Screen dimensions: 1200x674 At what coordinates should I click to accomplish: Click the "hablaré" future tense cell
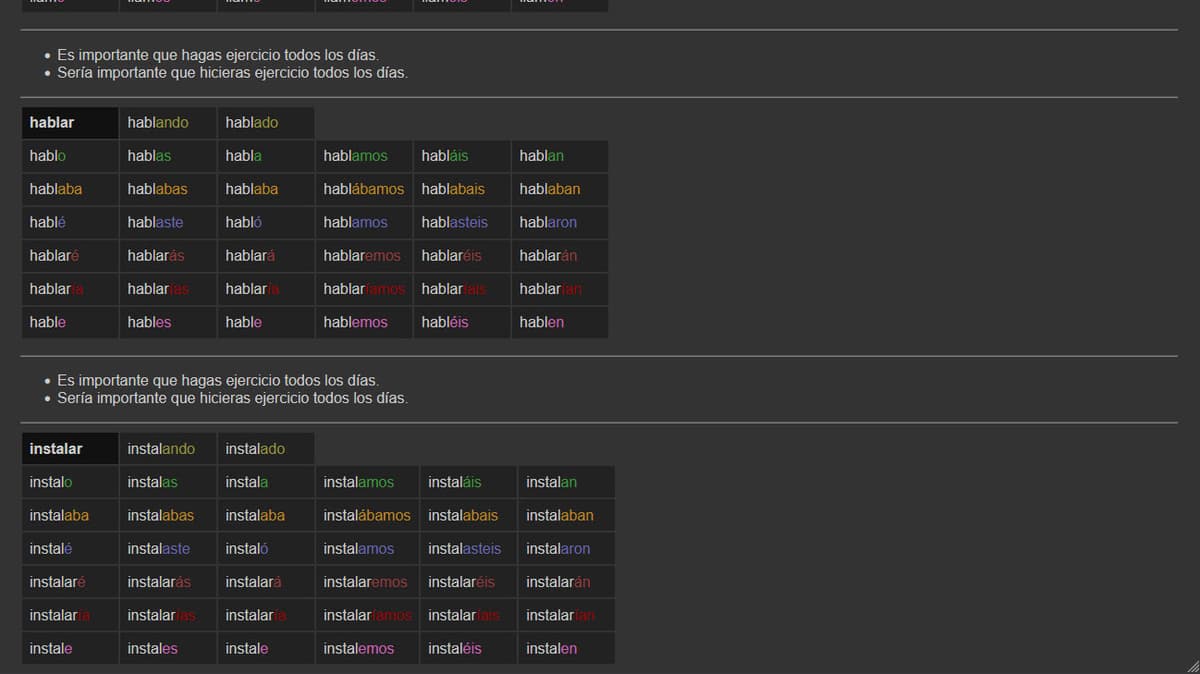[x=69, y=256]
